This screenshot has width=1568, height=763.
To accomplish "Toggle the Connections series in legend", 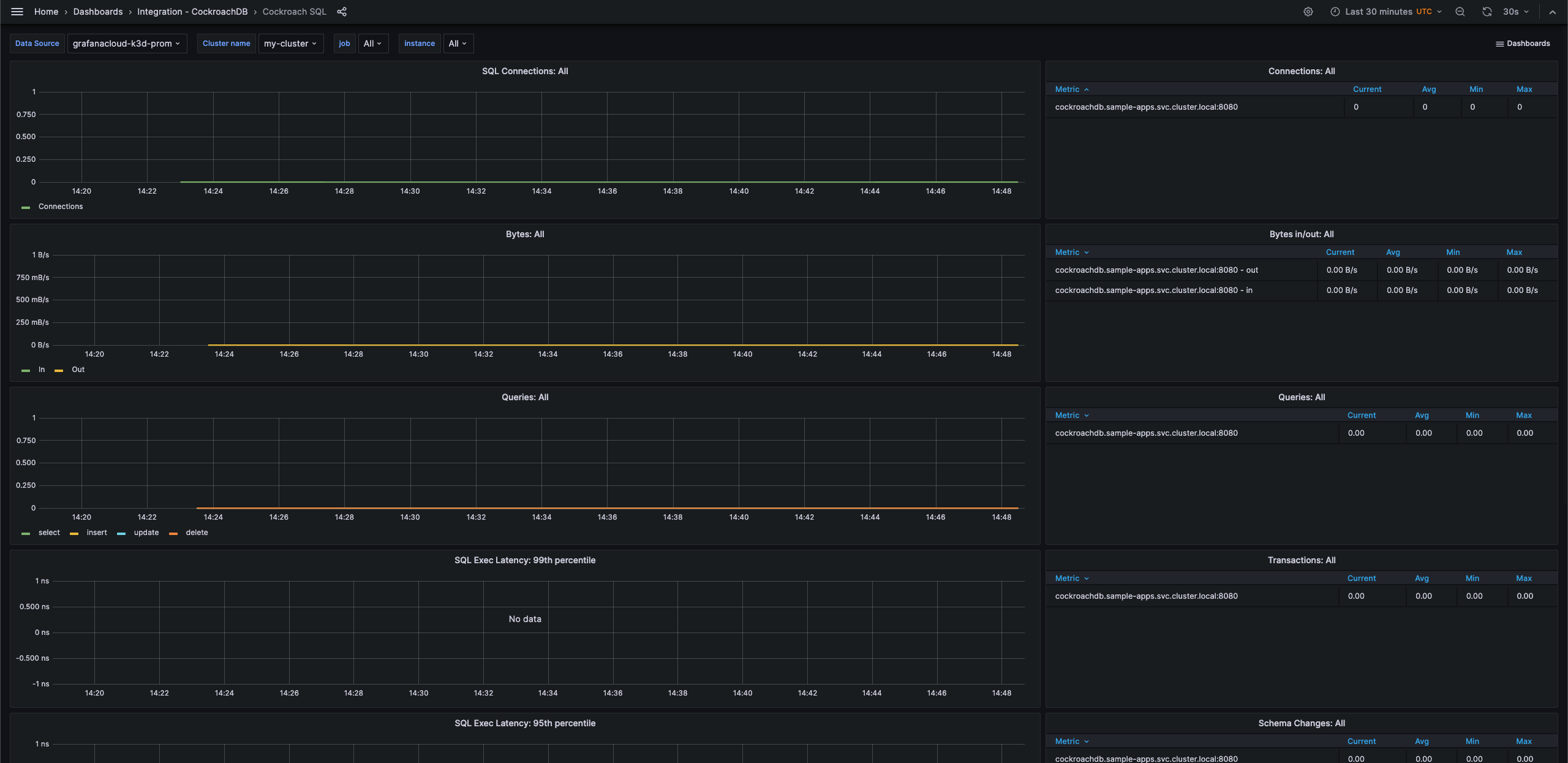I will point(60,207).
